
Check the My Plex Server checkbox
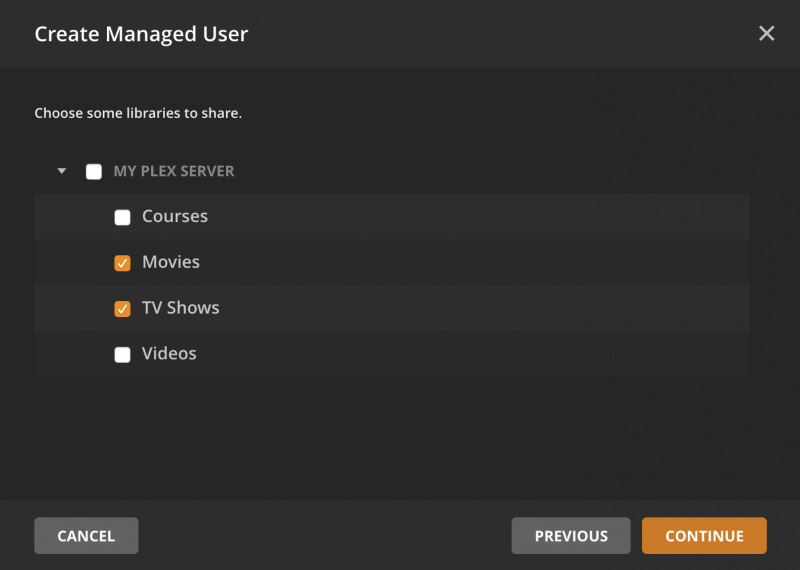coord(94,171)
